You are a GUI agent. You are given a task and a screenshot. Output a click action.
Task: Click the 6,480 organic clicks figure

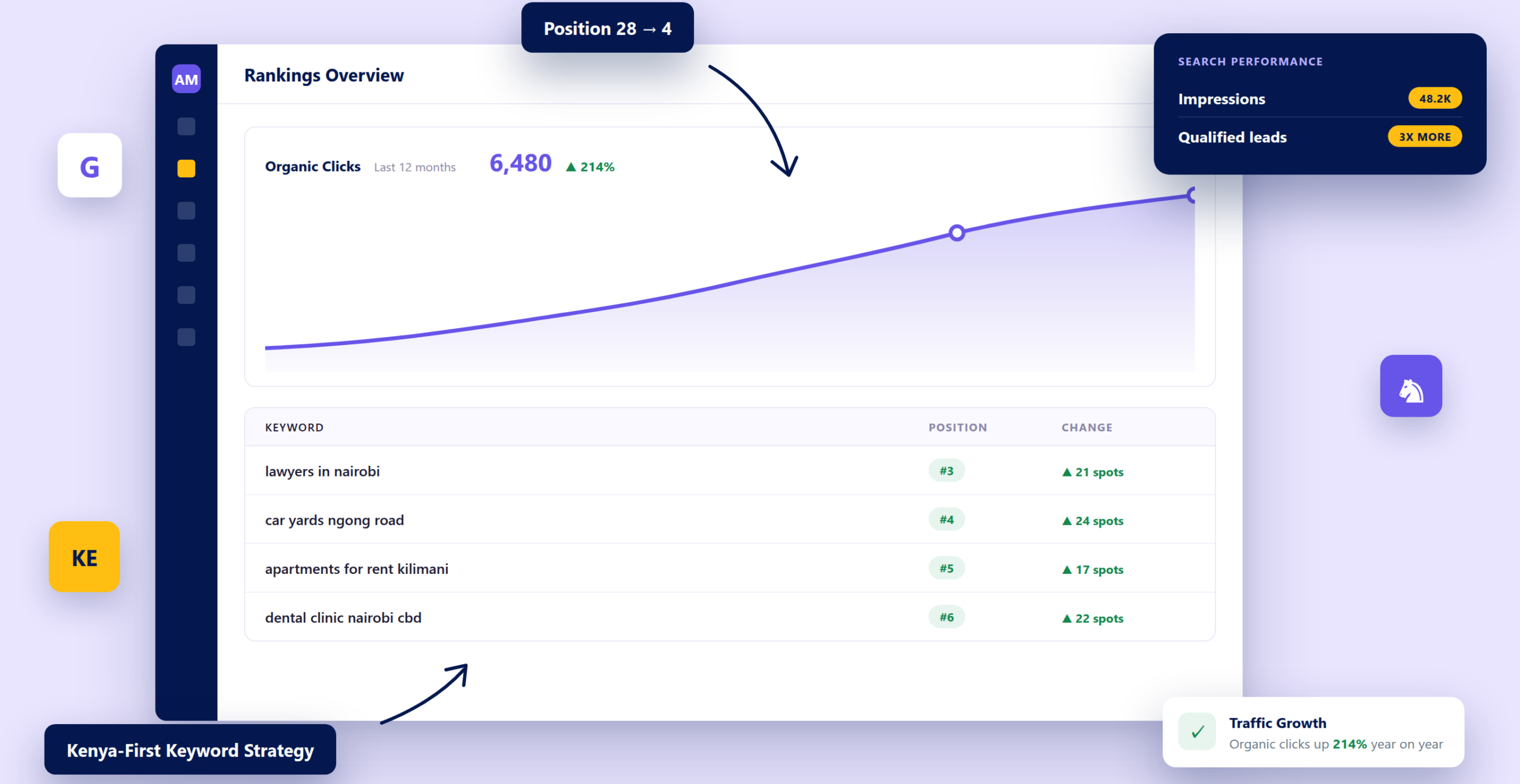click(520, 163)
